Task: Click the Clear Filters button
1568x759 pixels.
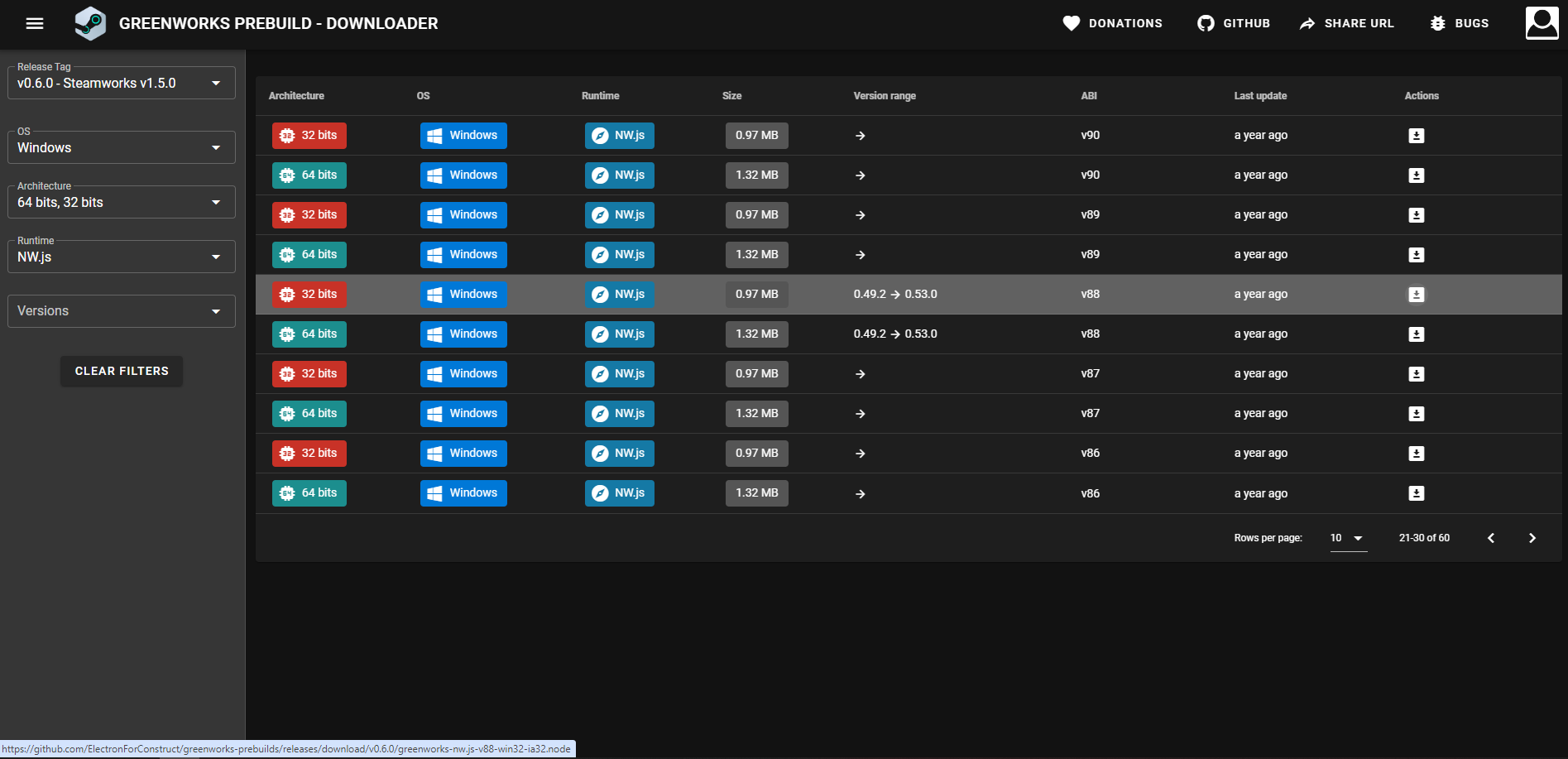Action: [122, 371]
